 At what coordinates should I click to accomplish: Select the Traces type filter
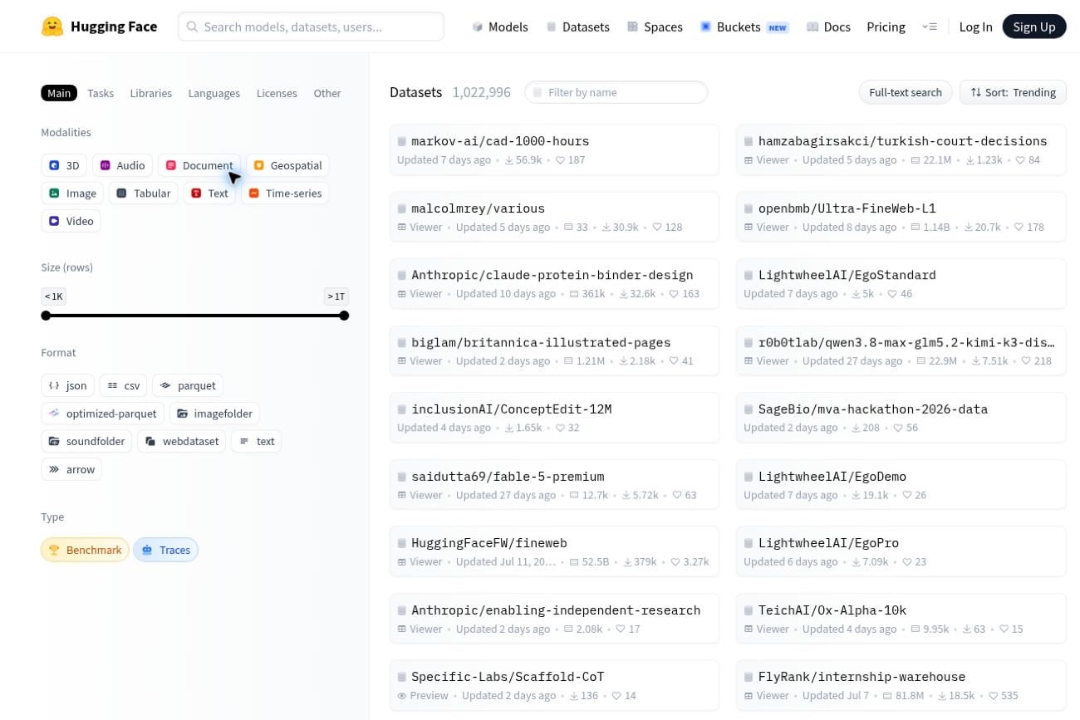166,550
